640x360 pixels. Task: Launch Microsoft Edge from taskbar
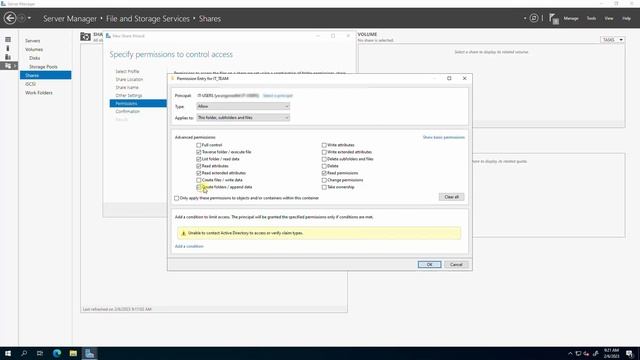pyautogui.click(x=57, y=353)
